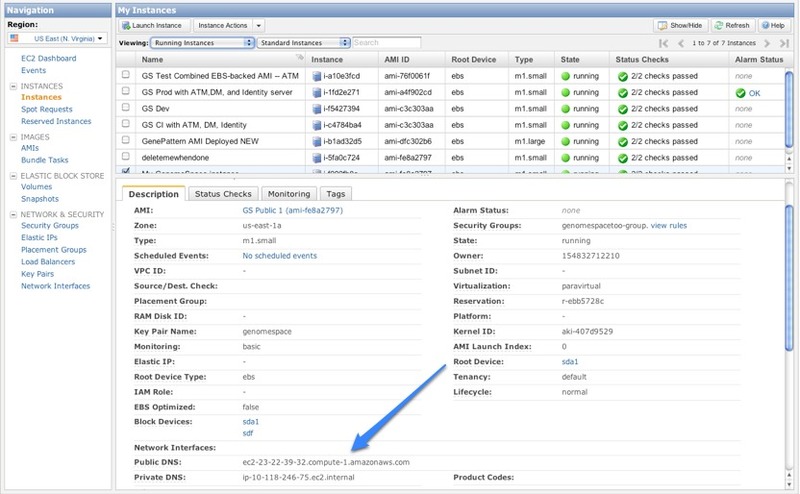This screenshot has height=494, width=800.
Task: Open Security Groups in the navigation
Action: pos(49,226)
